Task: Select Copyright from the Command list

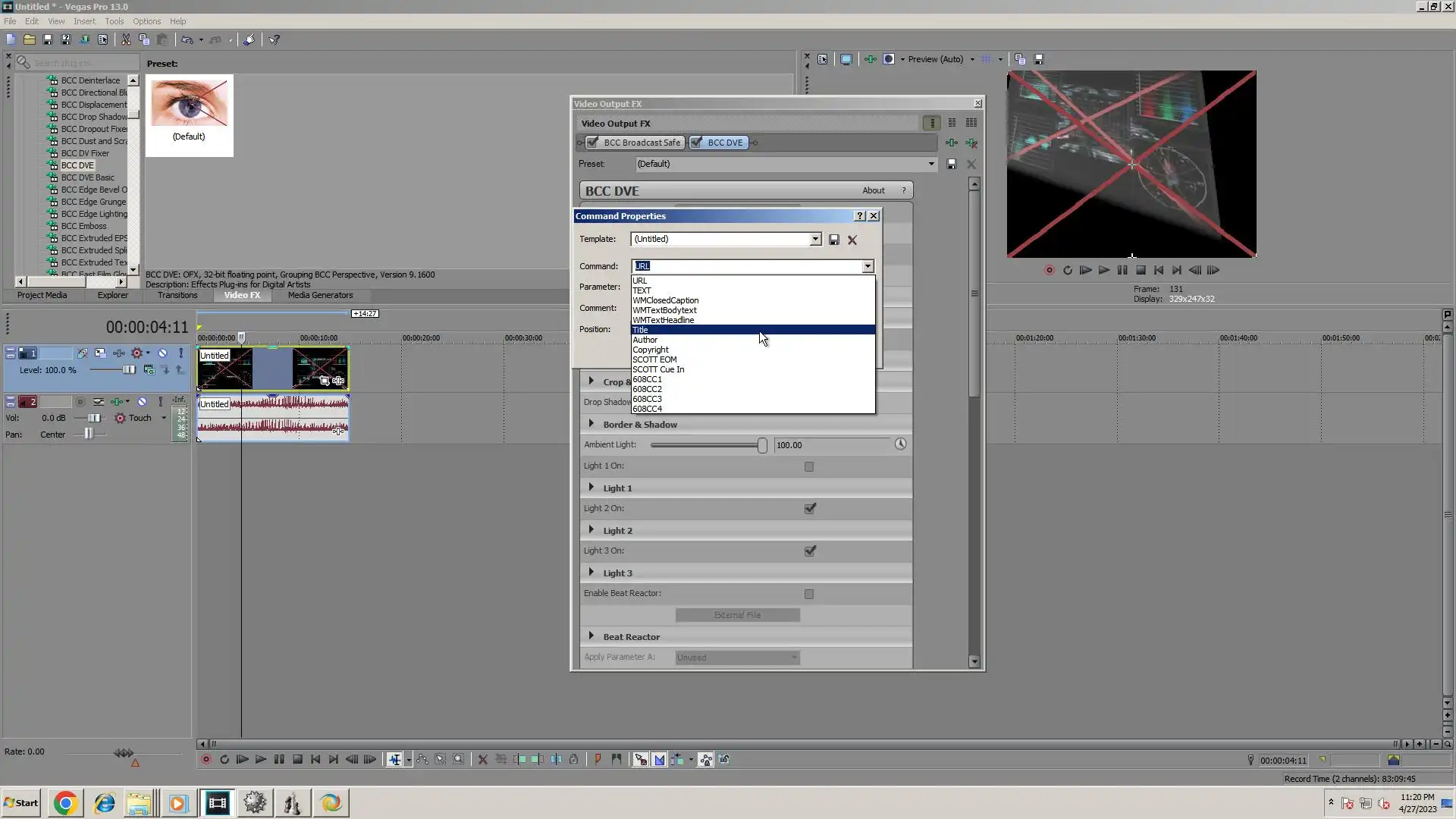Action: [651, 350]
